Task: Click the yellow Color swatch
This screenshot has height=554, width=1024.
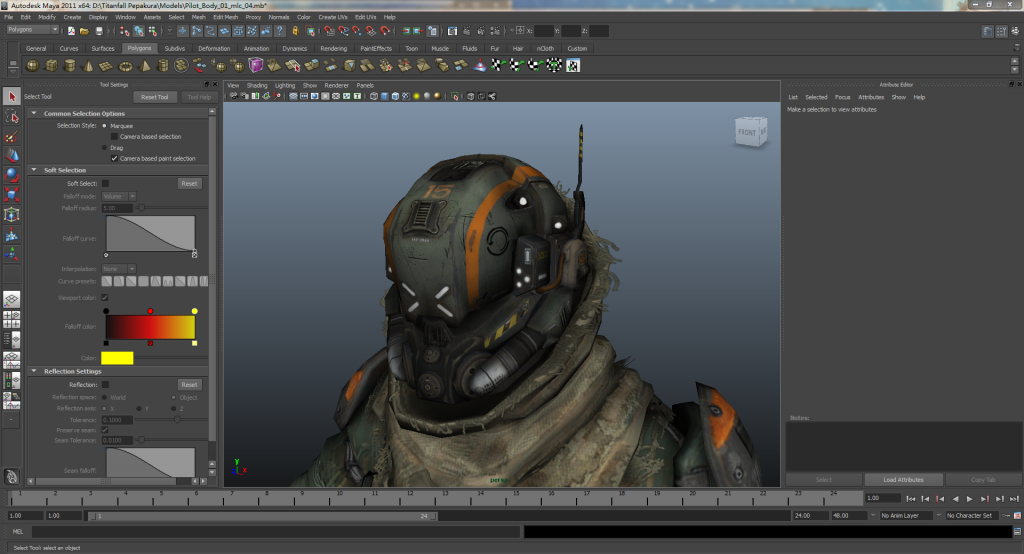Action: tap(117, 358)
